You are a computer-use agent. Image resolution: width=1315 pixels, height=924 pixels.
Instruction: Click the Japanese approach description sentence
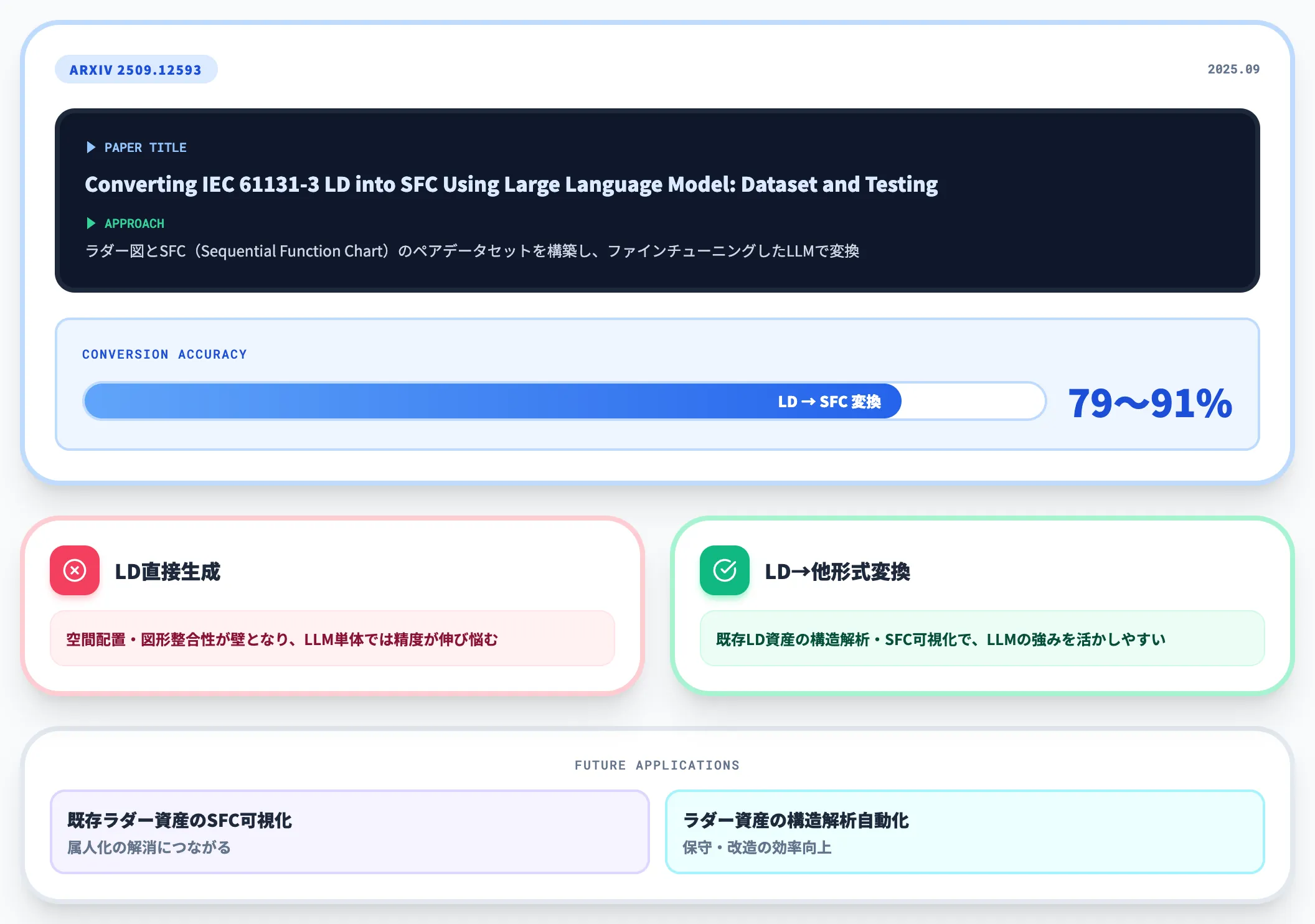coord(472,251)
